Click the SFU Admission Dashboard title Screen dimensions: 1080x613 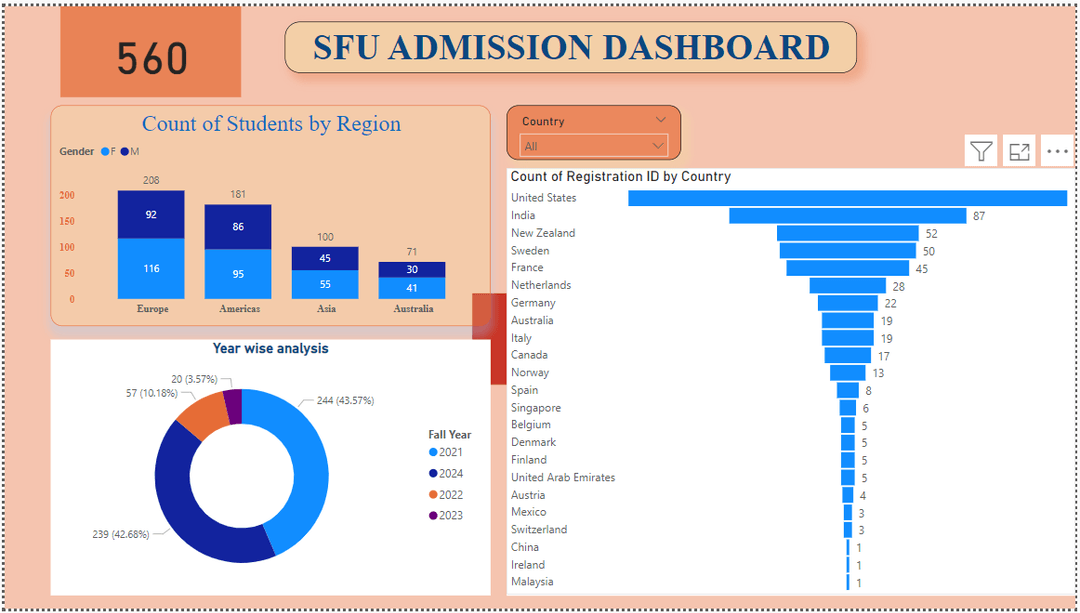point(571,48)
